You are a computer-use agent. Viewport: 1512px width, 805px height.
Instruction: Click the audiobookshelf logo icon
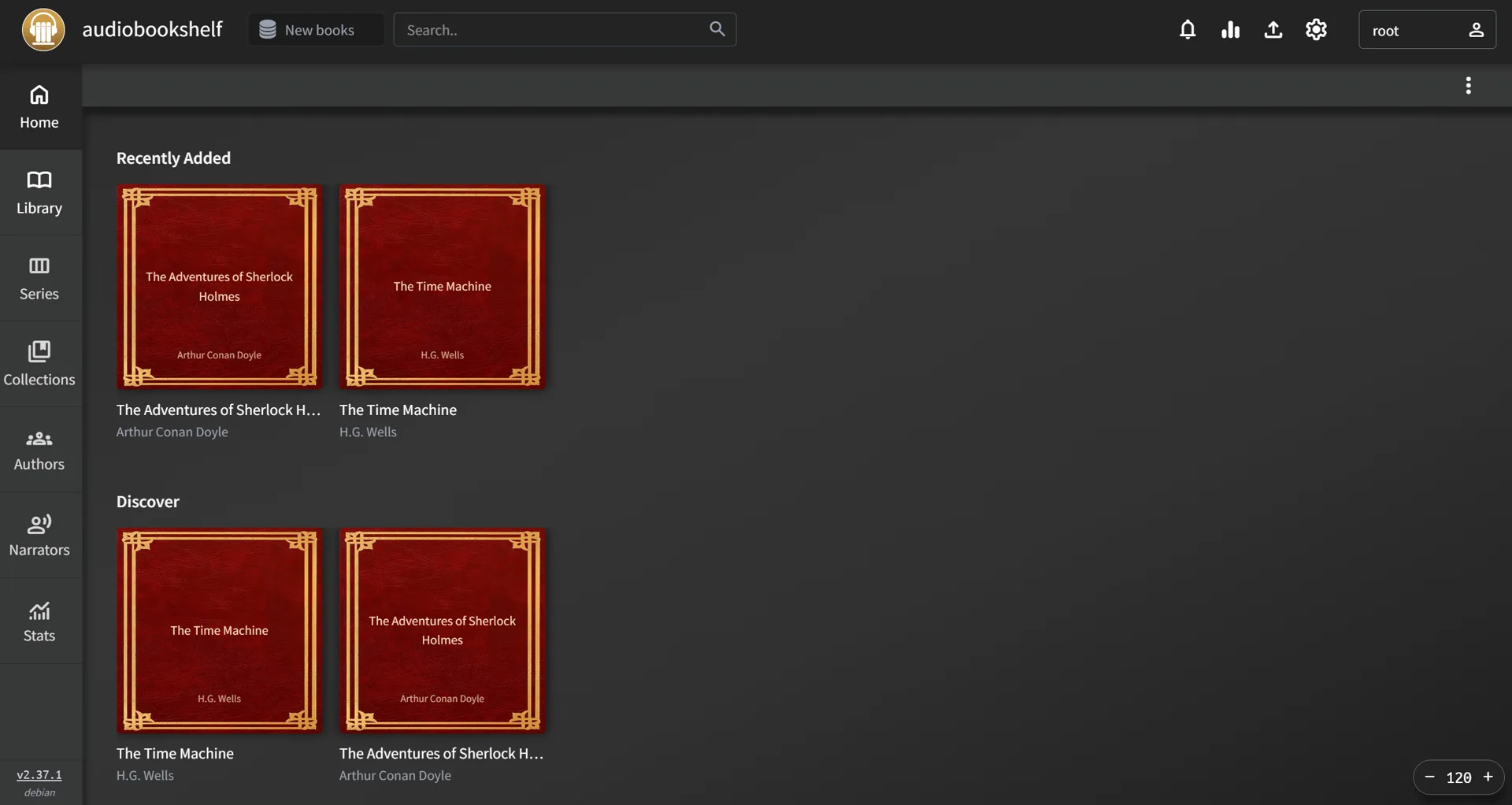click(43, 30)
